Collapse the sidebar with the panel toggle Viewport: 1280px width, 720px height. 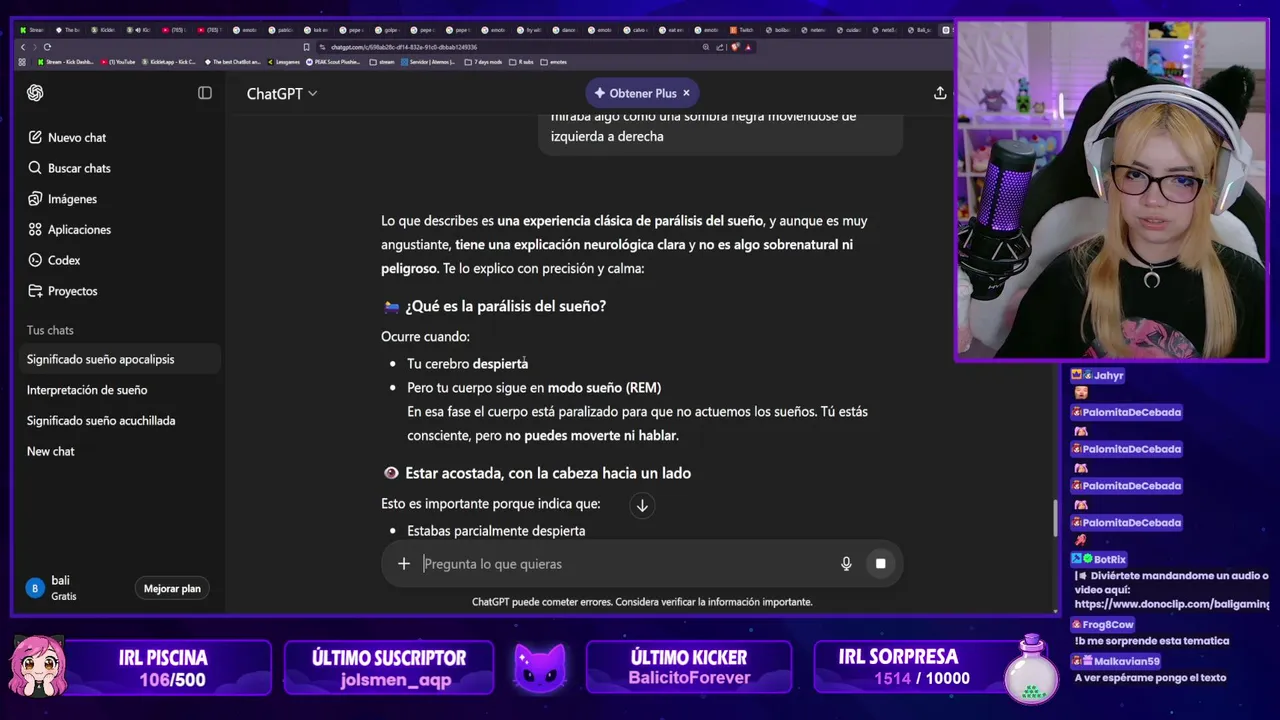click(x=205, y=93)
